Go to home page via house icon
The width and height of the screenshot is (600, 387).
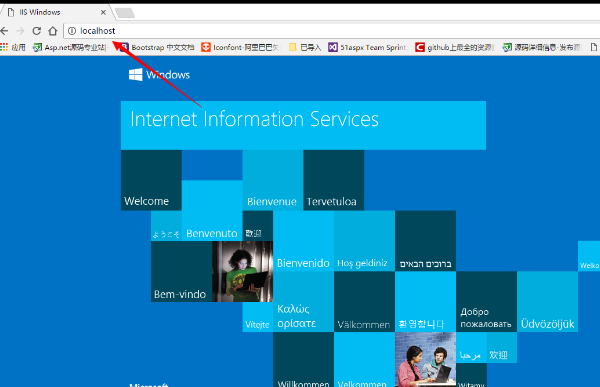pyautogui.click(x=53, y=31)
